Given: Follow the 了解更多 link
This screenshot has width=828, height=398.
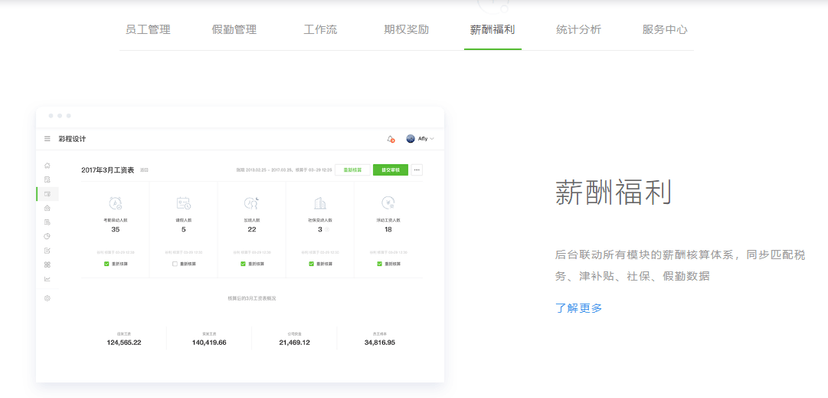Looking at the screenshot, I should pos(579,308).
